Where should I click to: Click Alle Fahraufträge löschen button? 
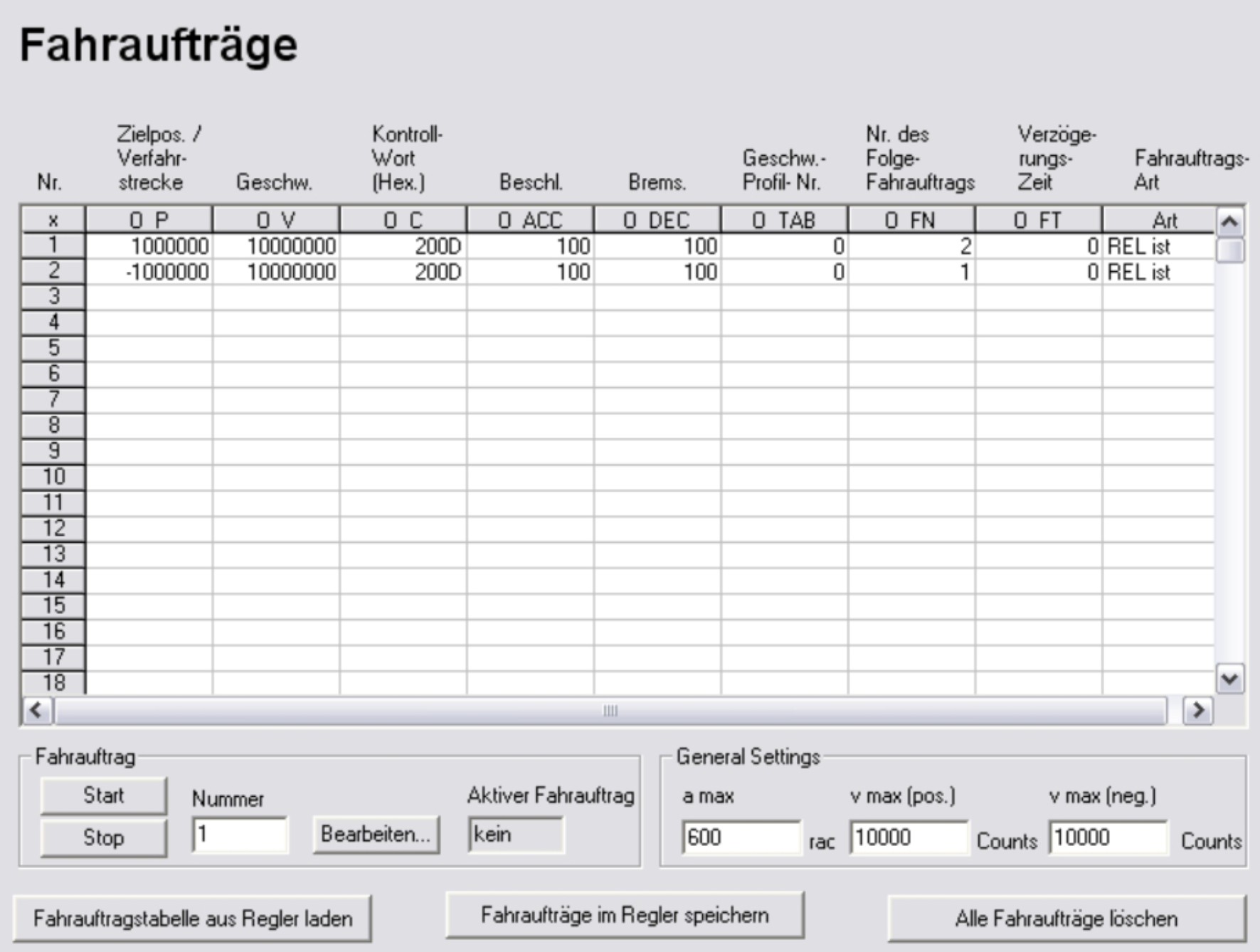click(1066, 919)
